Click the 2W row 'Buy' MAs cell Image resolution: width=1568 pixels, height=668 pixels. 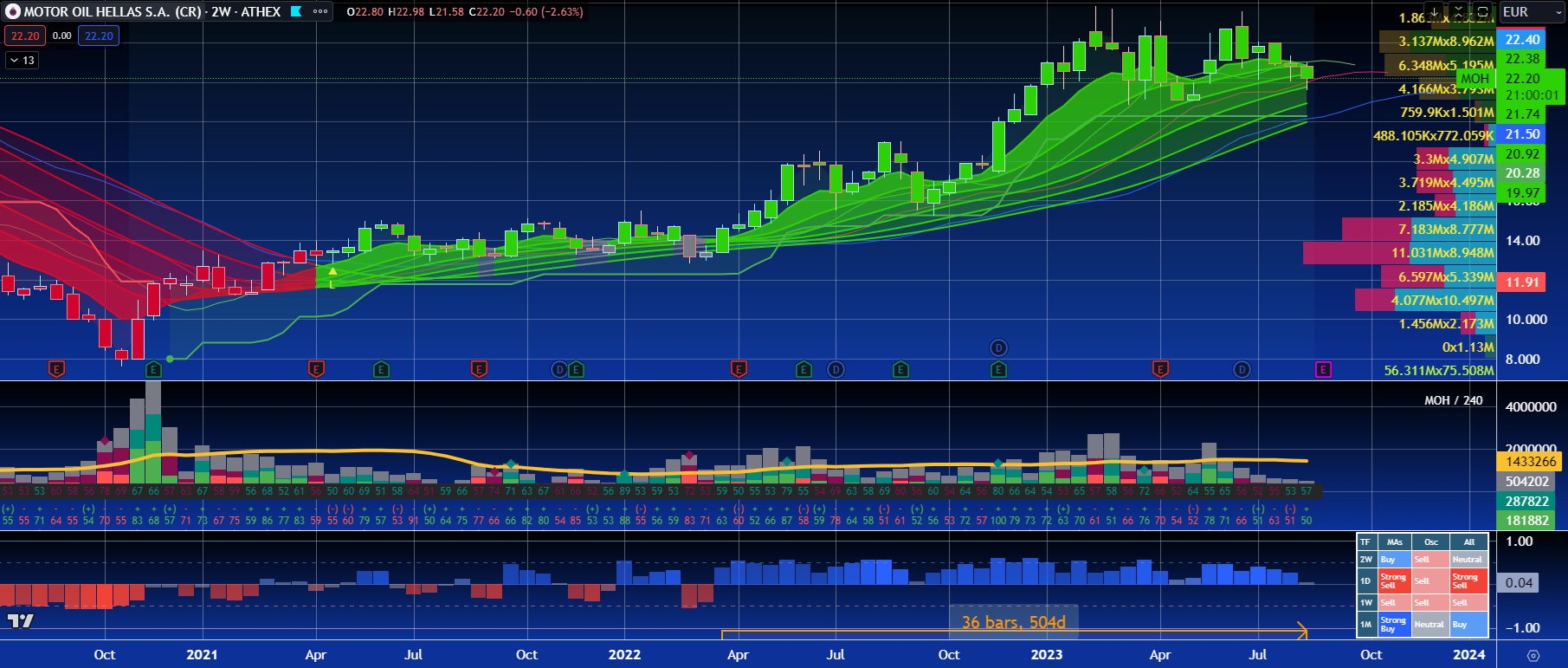[1394, 560]
